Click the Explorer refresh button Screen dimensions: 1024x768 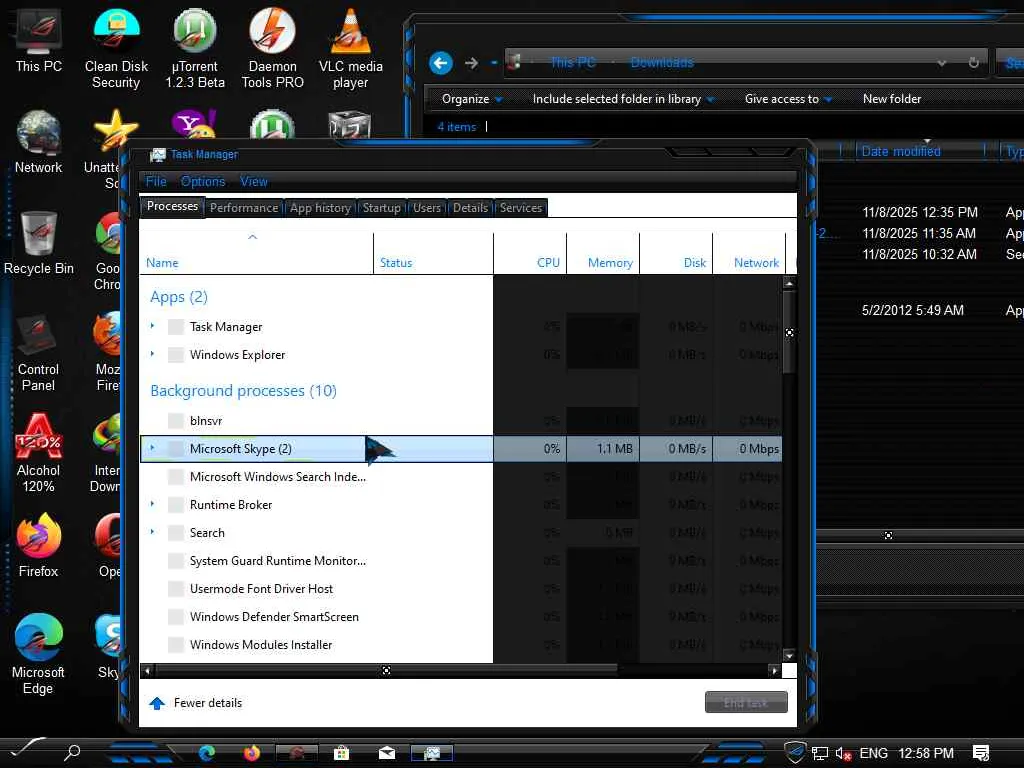pyautogui.click(x=973, y=63)
